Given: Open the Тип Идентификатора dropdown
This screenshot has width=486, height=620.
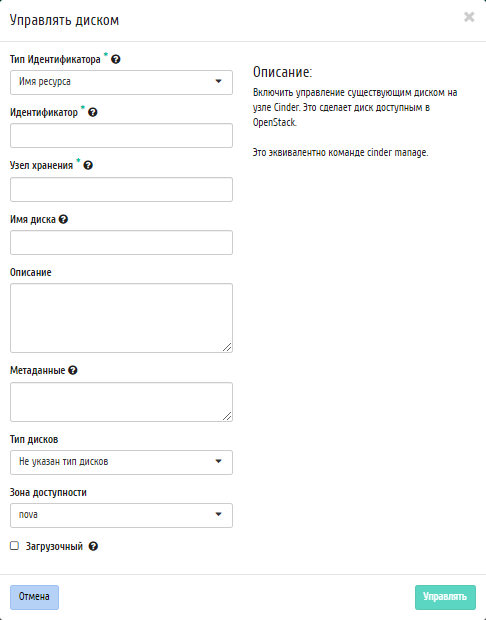Looking at the screenshot, I should coord(121,82).
